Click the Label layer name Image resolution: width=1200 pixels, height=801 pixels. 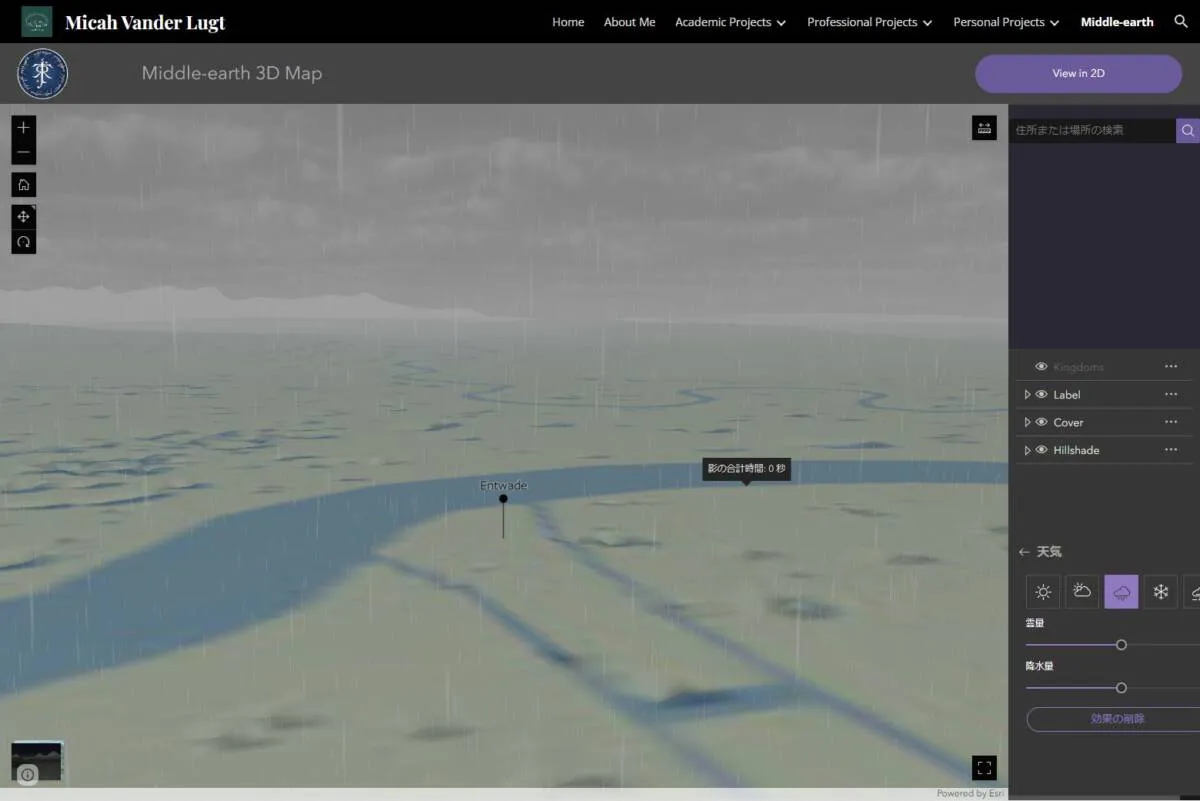point(1066,395)
